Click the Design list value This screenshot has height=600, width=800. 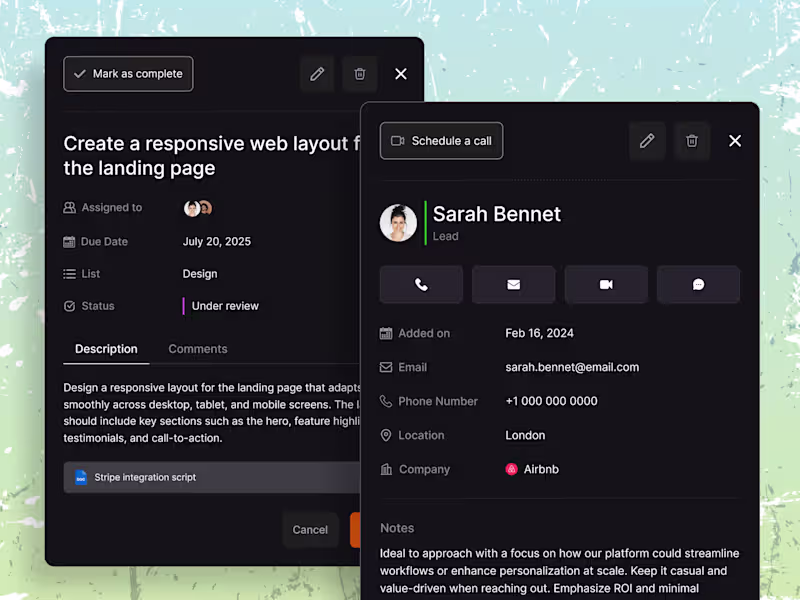click(200, 274)
